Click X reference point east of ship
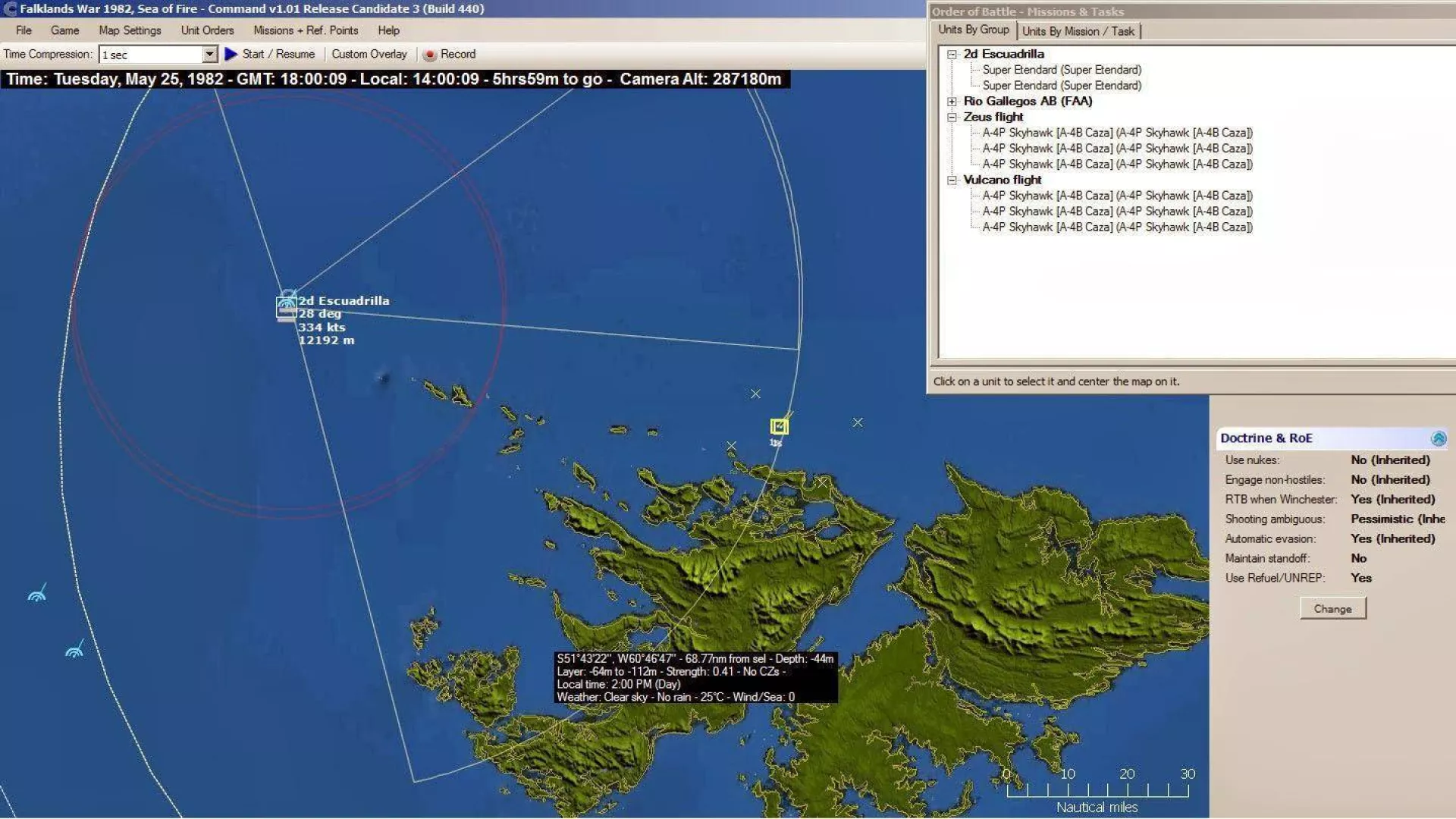The width and height of the screenshot is (1456, 819). tap(858, 422)
